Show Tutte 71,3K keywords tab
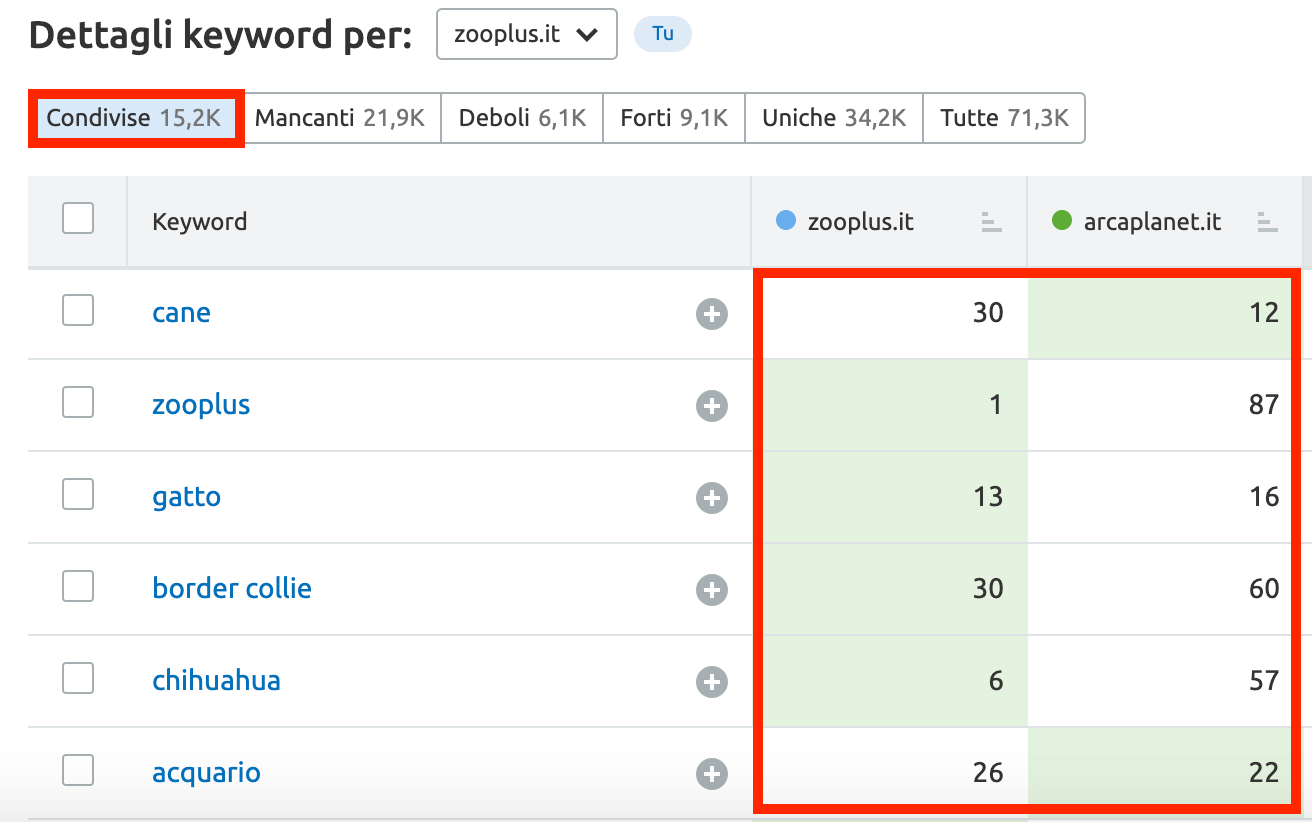 pos(1004,118)
